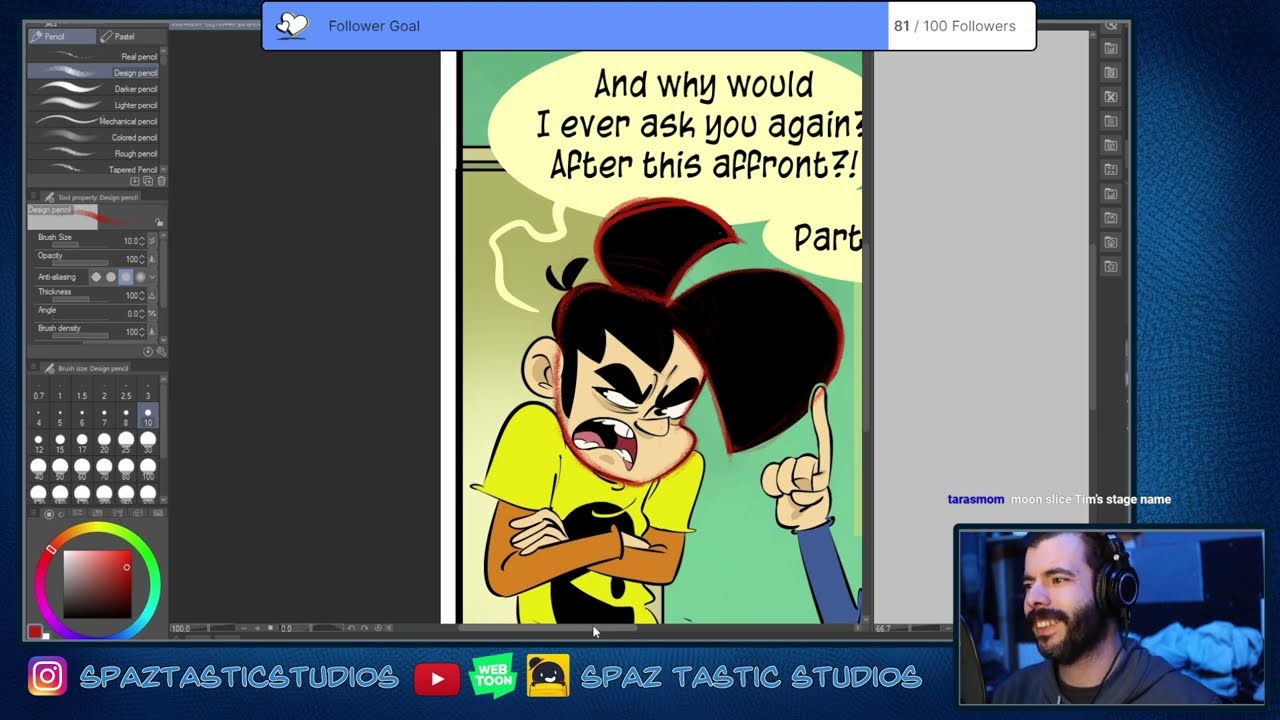Open the Thickness direction button
Viewport: 1280px width, 720px height.
(x=152, y=296)
